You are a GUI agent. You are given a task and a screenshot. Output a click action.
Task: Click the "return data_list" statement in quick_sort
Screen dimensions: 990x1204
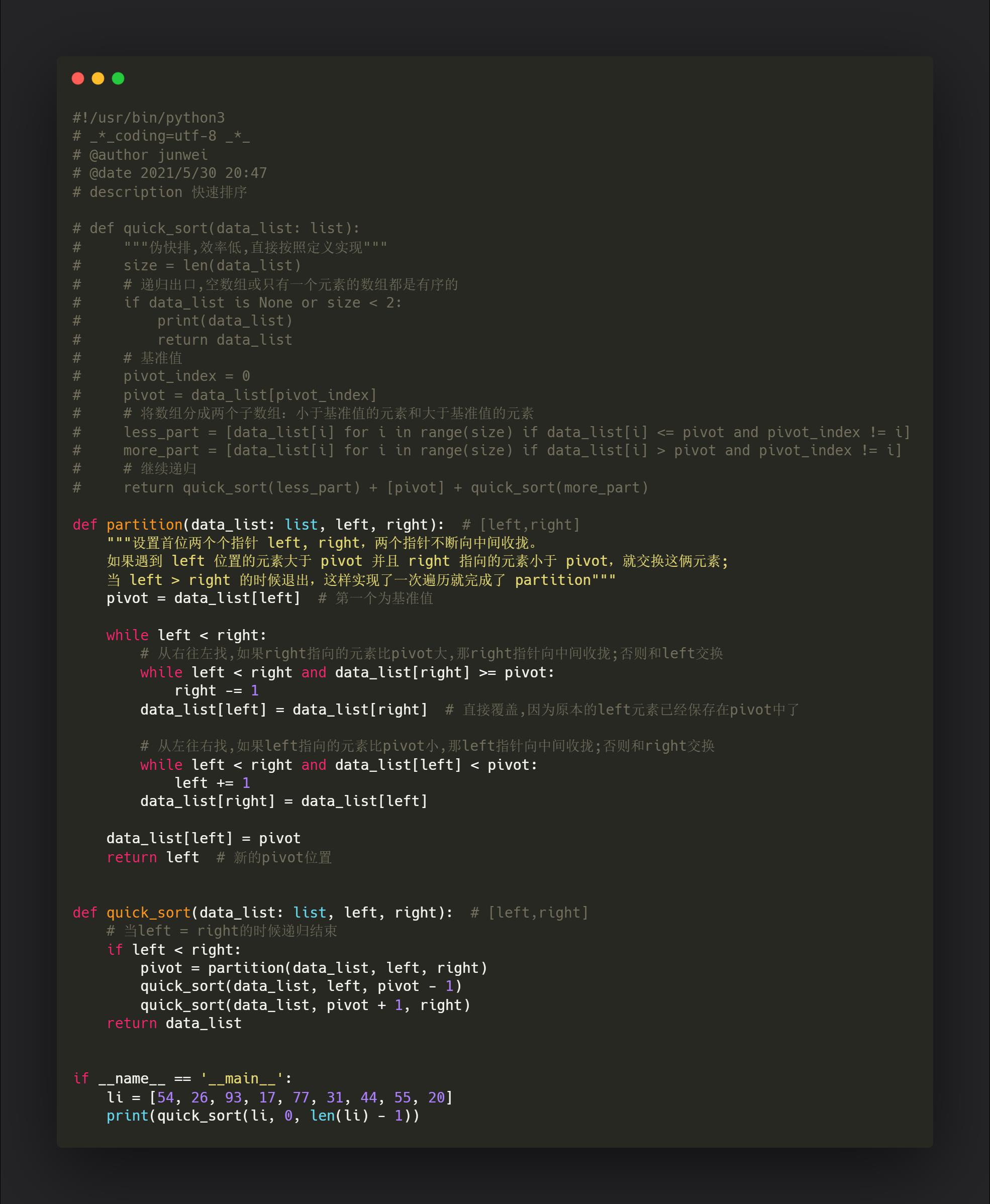[174, 1023]
